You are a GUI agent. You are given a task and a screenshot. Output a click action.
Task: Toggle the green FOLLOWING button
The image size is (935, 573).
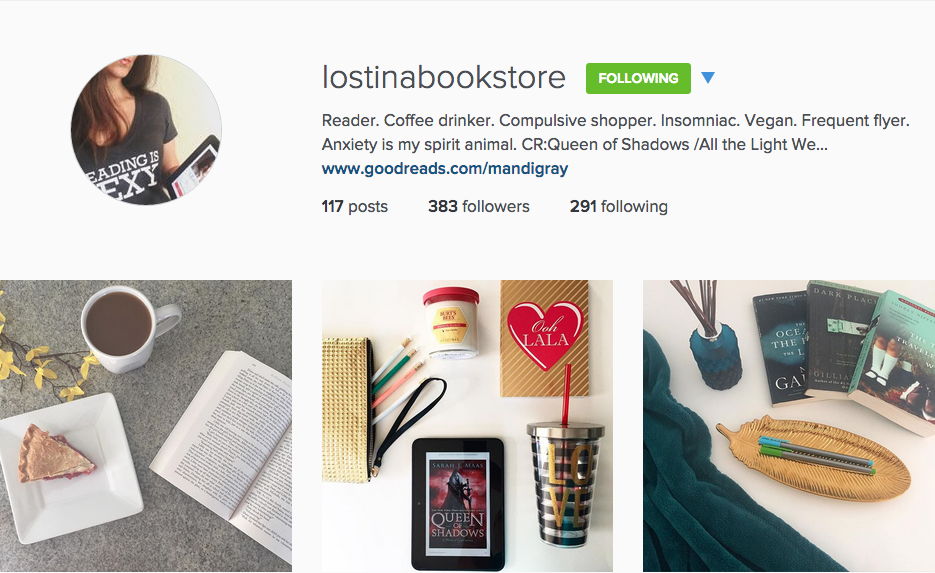(638, 78)
